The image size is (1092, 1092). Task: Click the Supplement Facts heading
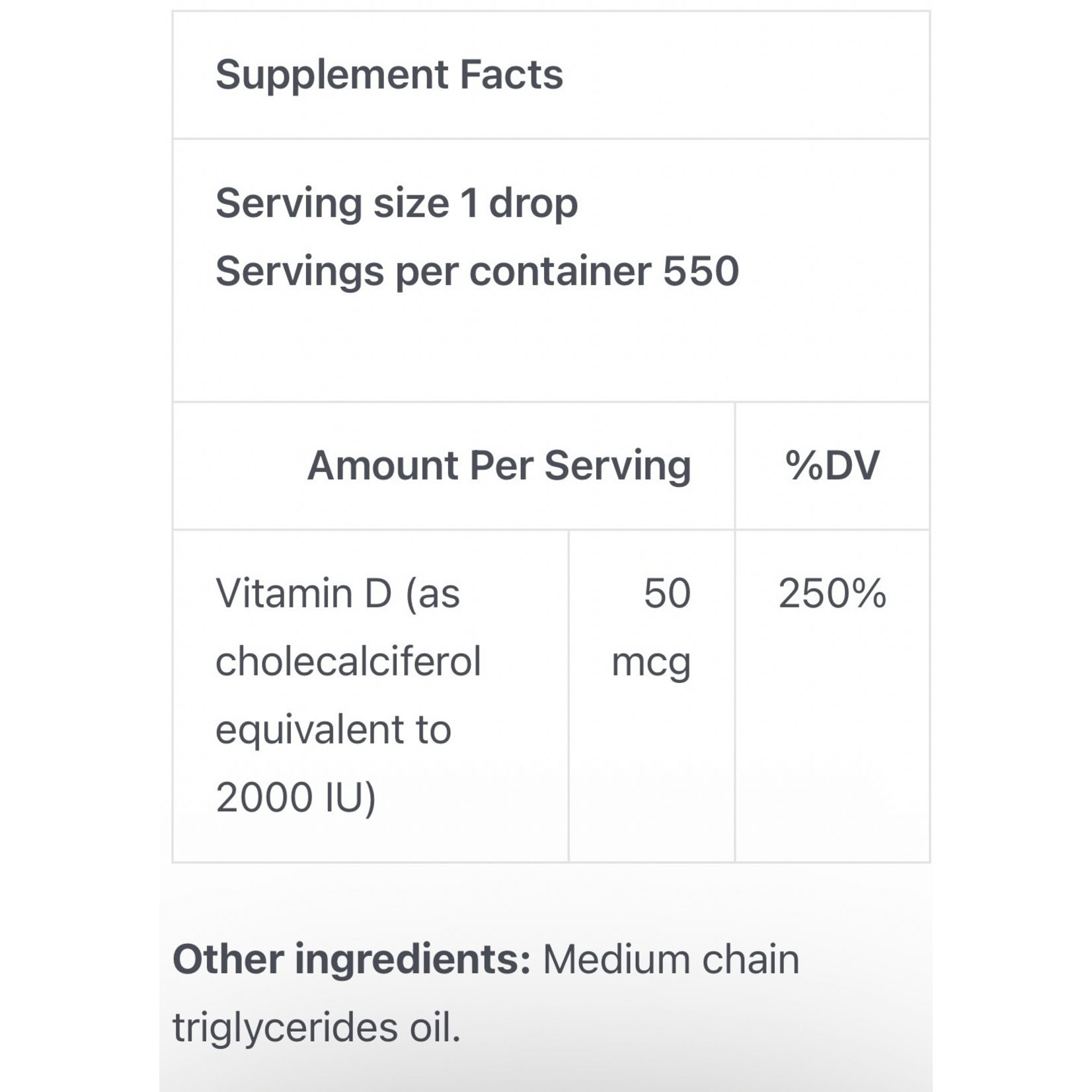point(389,74)
